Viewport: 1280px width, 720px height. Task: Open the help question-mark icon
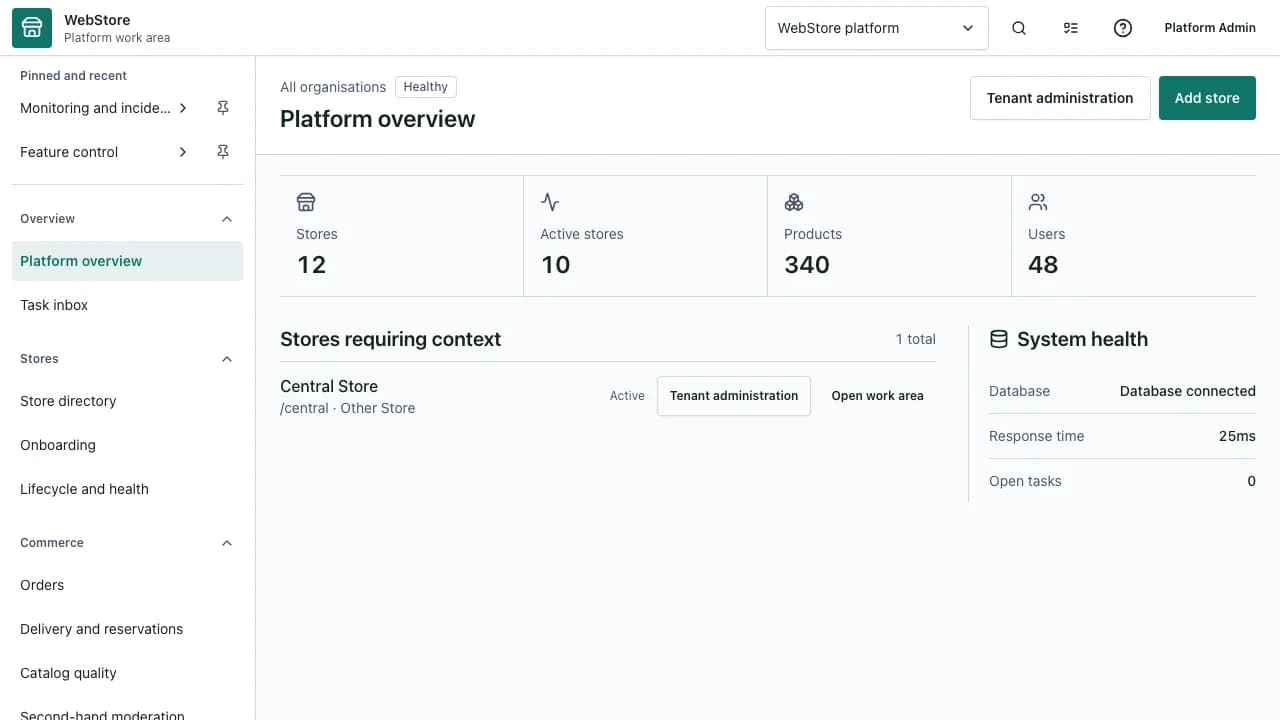(x=1123, y=28)
